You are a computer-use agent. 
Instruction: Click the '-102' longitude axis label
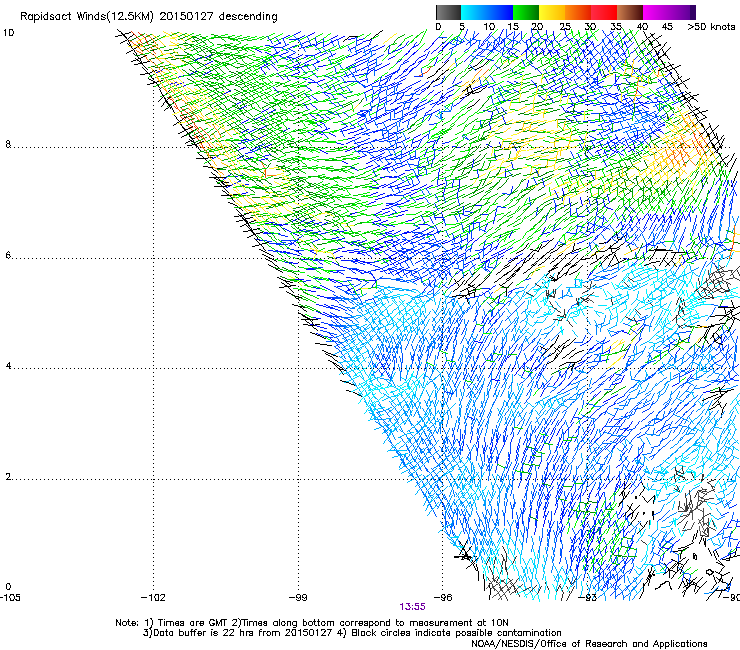pos(153,598)
